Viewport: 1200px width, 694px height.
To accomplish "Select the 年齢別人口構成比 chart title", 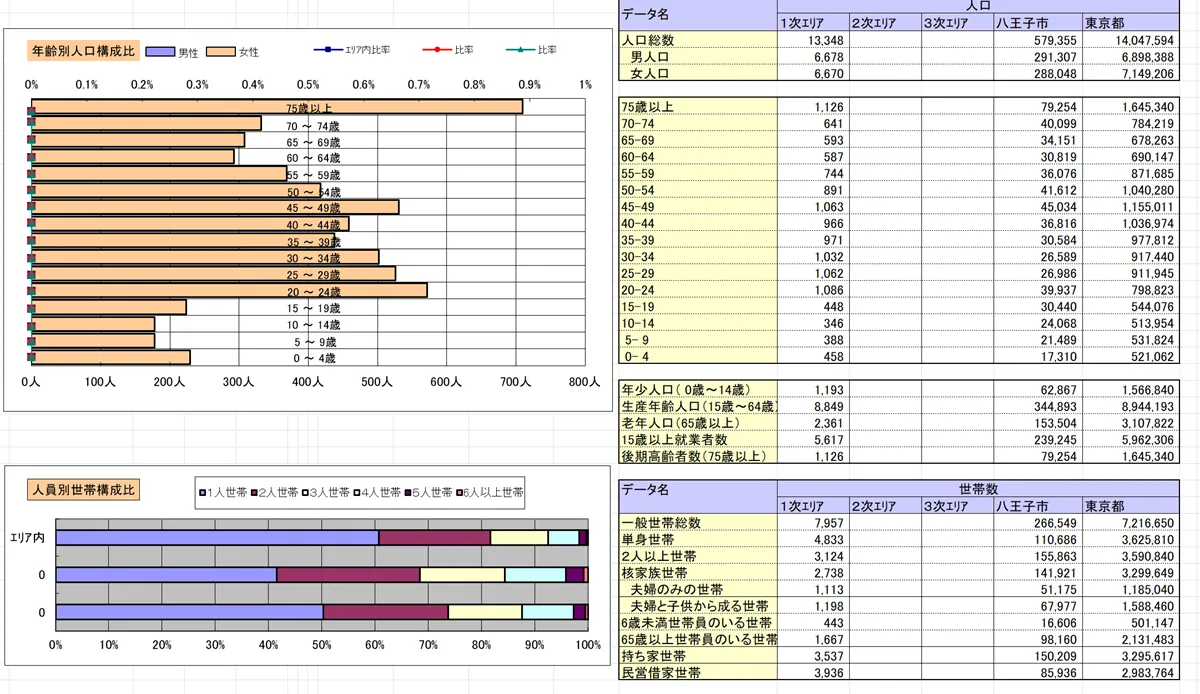I will coord(83,50).
